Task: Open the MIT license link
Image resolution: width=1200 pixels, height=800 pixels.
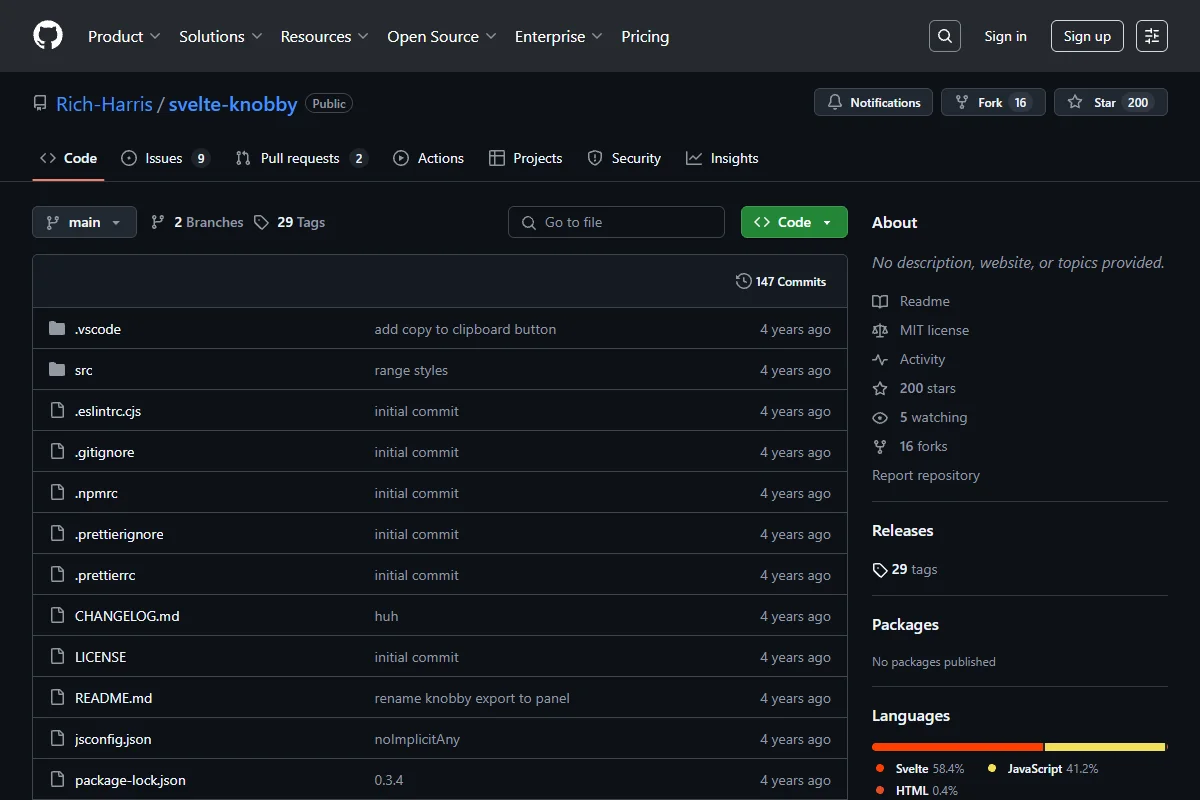Action: 934,330
